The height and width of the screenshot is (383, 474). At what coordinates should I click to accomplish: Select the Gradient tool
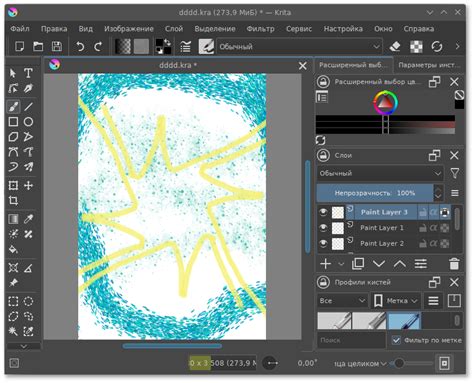13,219
